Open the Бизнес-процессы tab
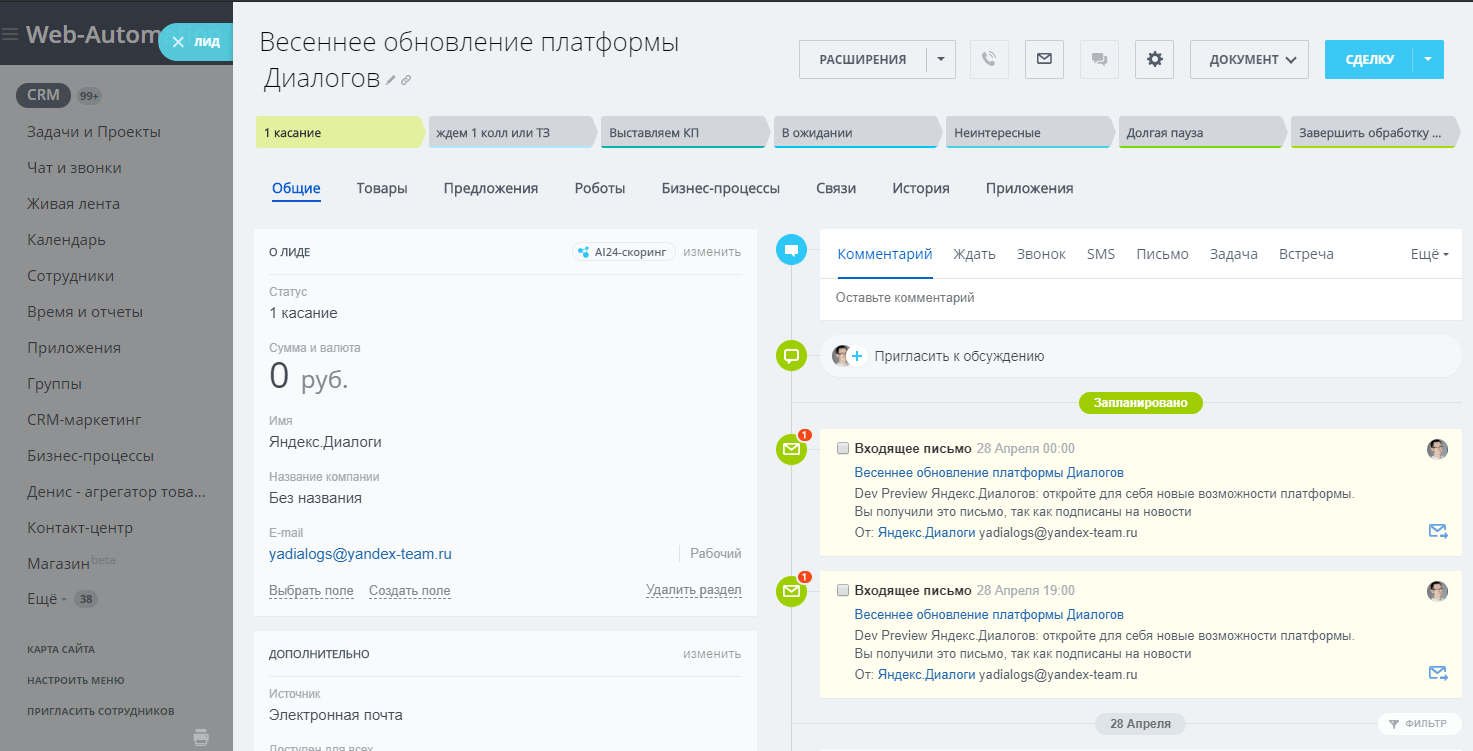Screen dimensions: 1473x751 [721, 188]
